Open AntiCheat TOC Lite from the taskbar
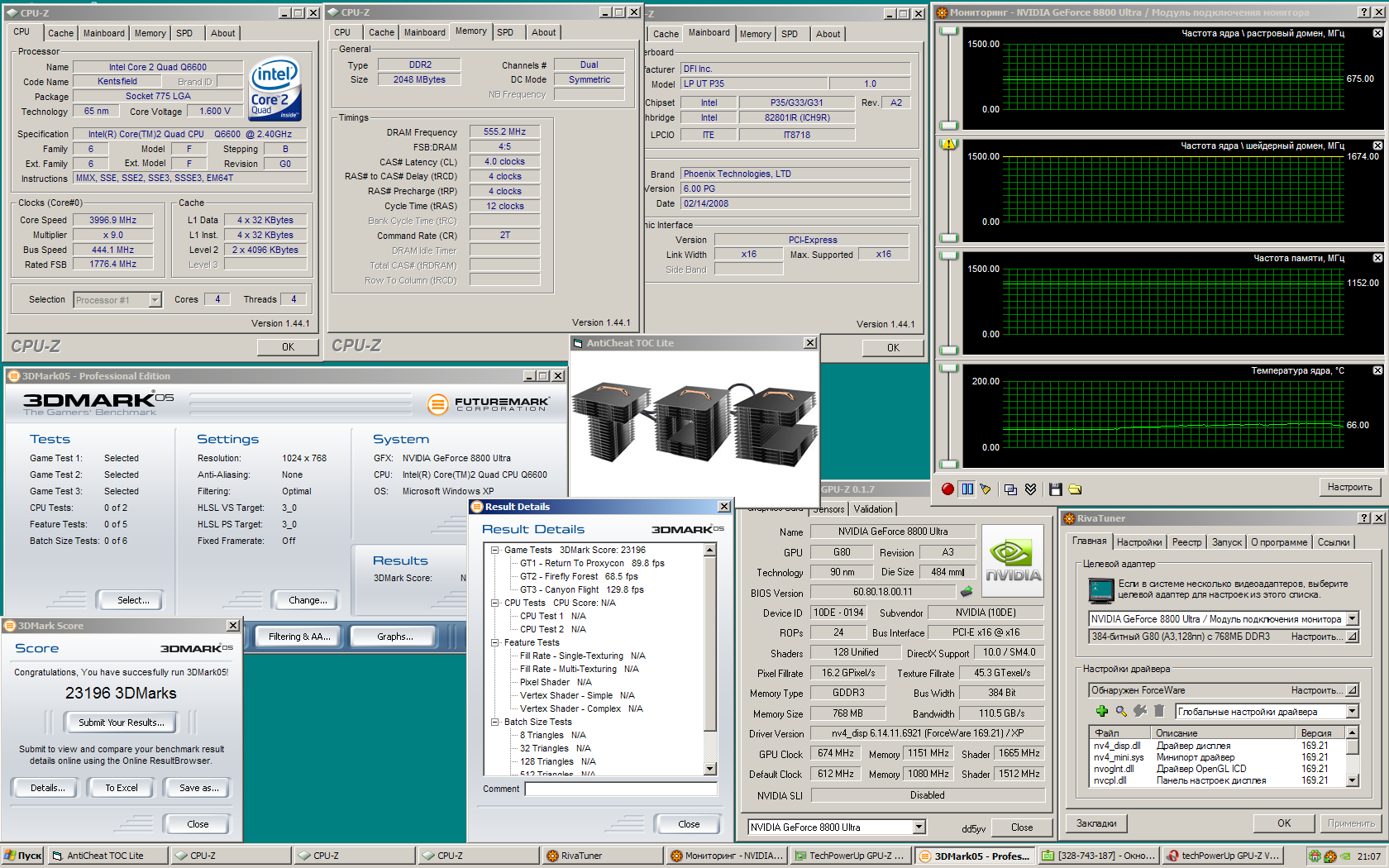 pyautogui.click(x=107, y=856)
